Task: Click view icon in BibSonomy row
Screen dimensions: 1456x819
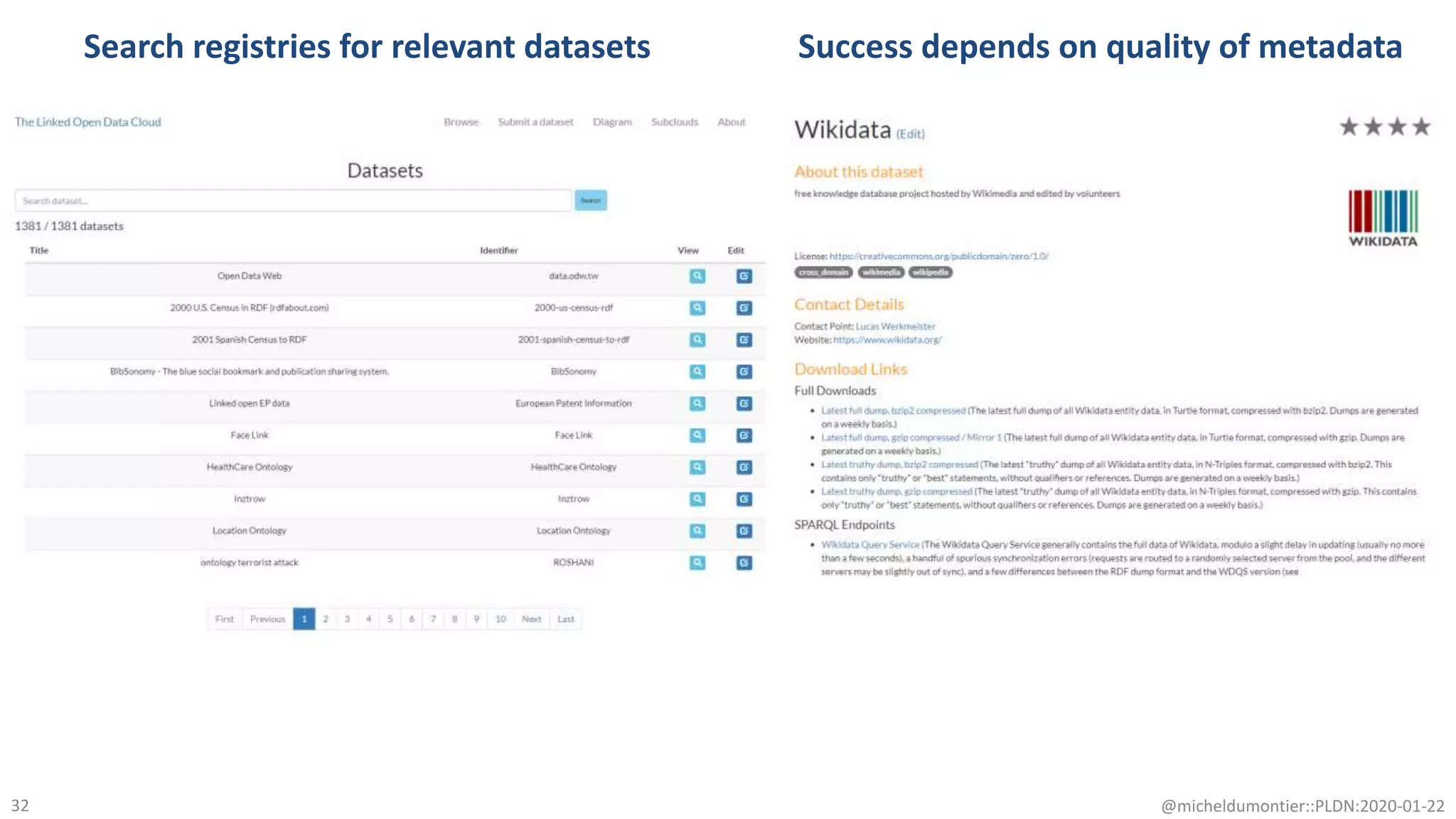Action: [697, 371]
